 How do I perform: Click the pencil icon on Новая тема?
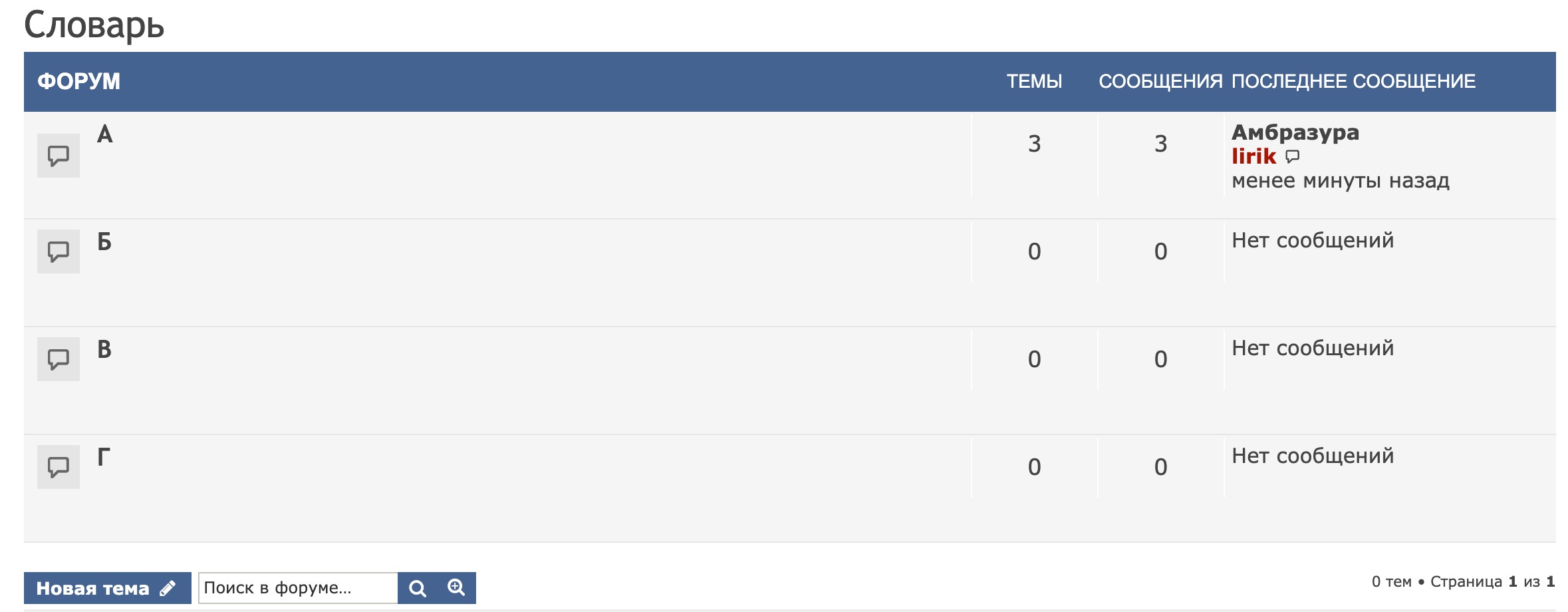tap(168, 588)
